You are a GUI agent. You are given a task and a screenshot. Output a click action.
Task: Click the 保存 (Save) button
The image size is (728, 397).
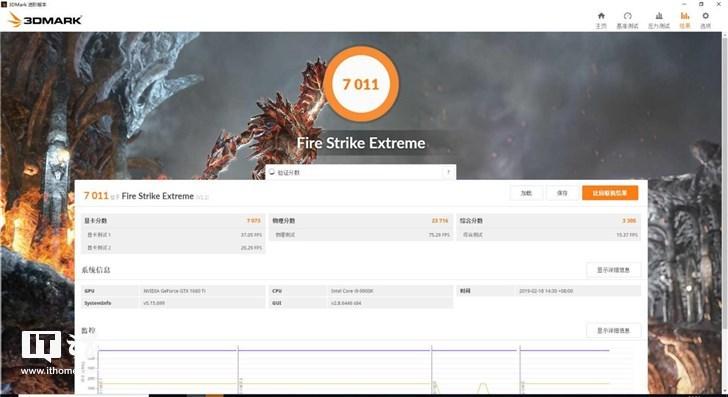[x=562, y=193]
